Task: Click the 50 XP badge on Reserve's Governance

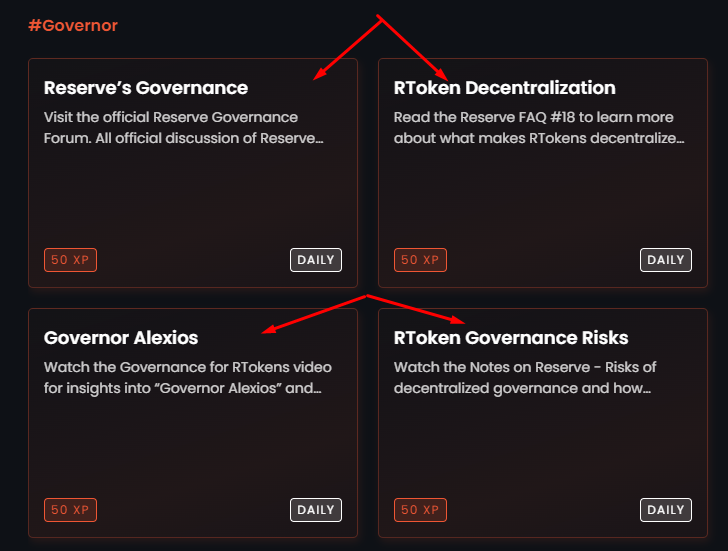Action: 70,260
